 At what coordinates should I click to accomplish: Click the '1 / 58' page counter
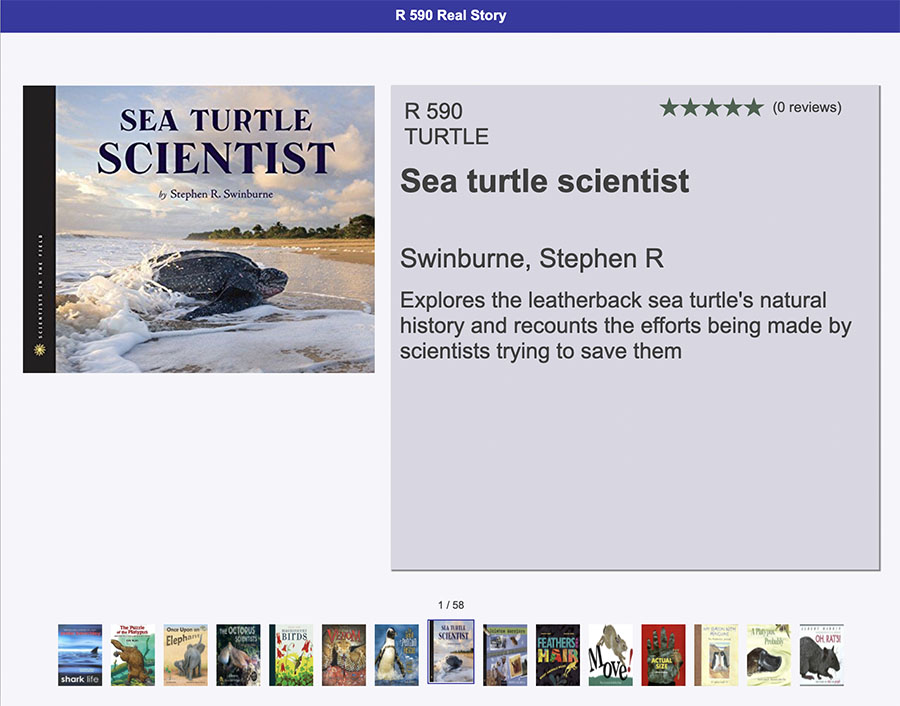[x=451, y=605]
